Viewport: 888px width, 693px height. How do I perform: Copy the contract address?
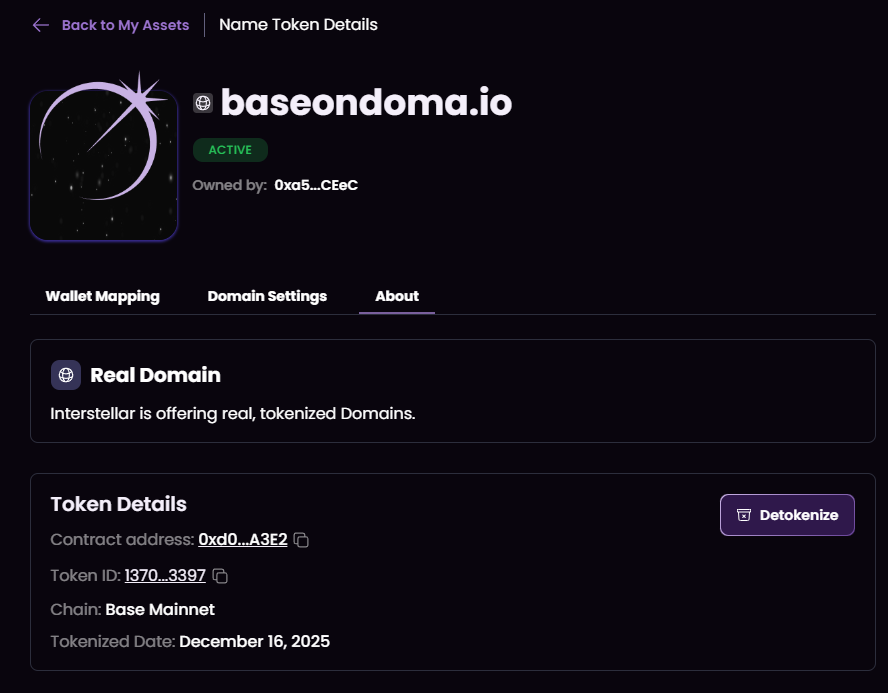click(301, 540)
